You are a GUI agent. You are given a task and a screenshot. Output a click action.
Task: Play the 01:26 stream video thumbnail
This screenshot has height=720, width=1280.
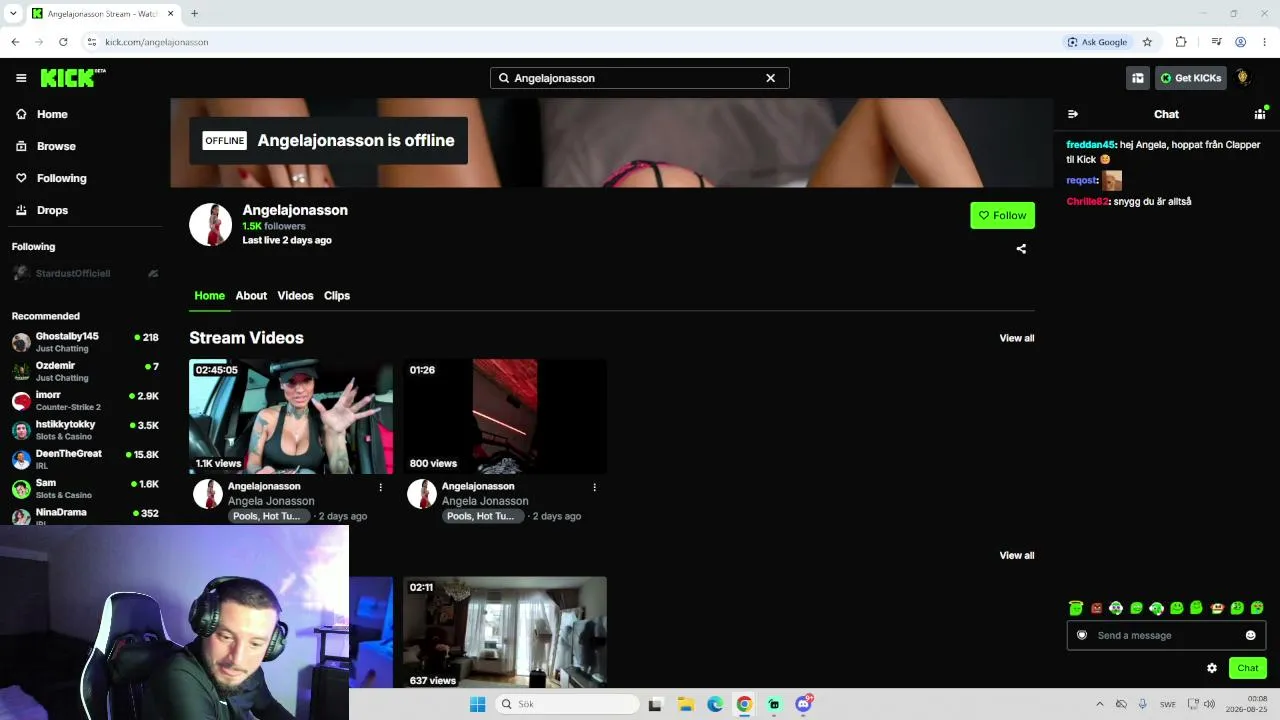[x=505, y=416]
